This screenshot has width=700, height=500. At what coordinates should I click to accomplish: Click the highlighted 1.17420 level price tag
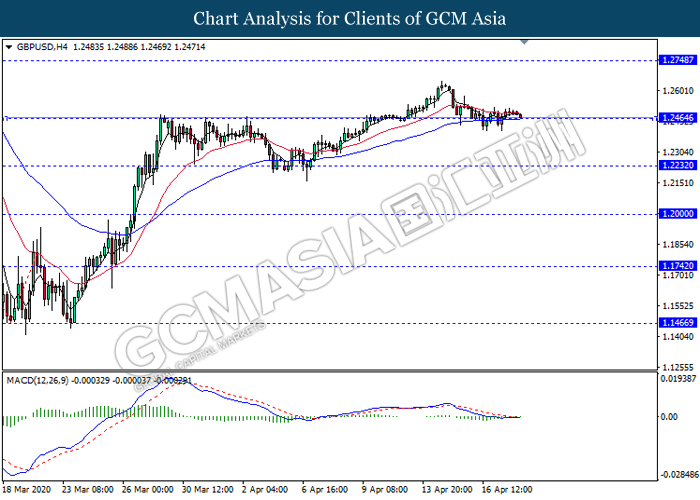tap(677, 266)
